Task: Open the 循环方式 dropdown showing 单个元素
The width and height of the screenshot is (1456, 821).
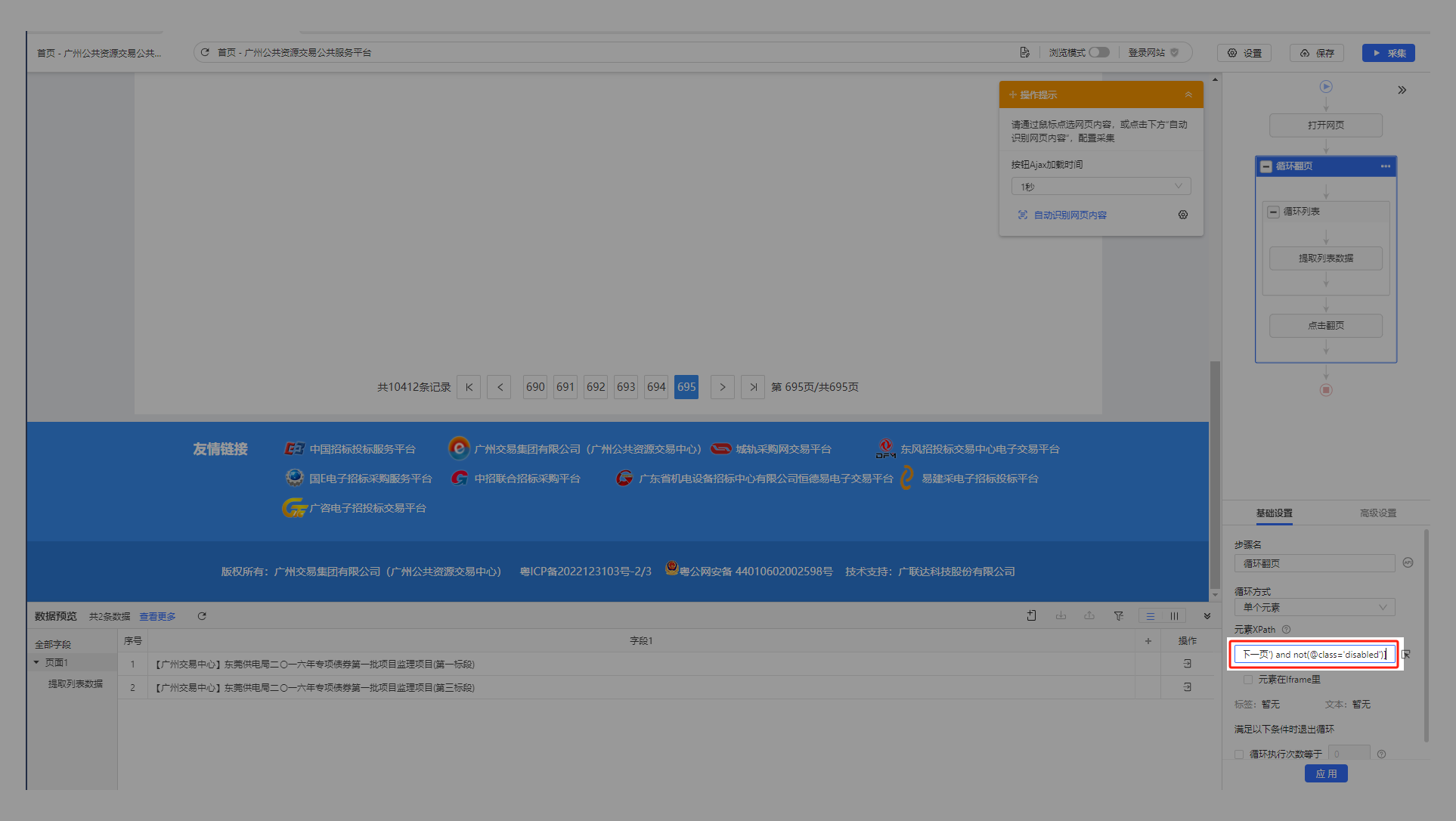Action: click(x=1315, y=608)
